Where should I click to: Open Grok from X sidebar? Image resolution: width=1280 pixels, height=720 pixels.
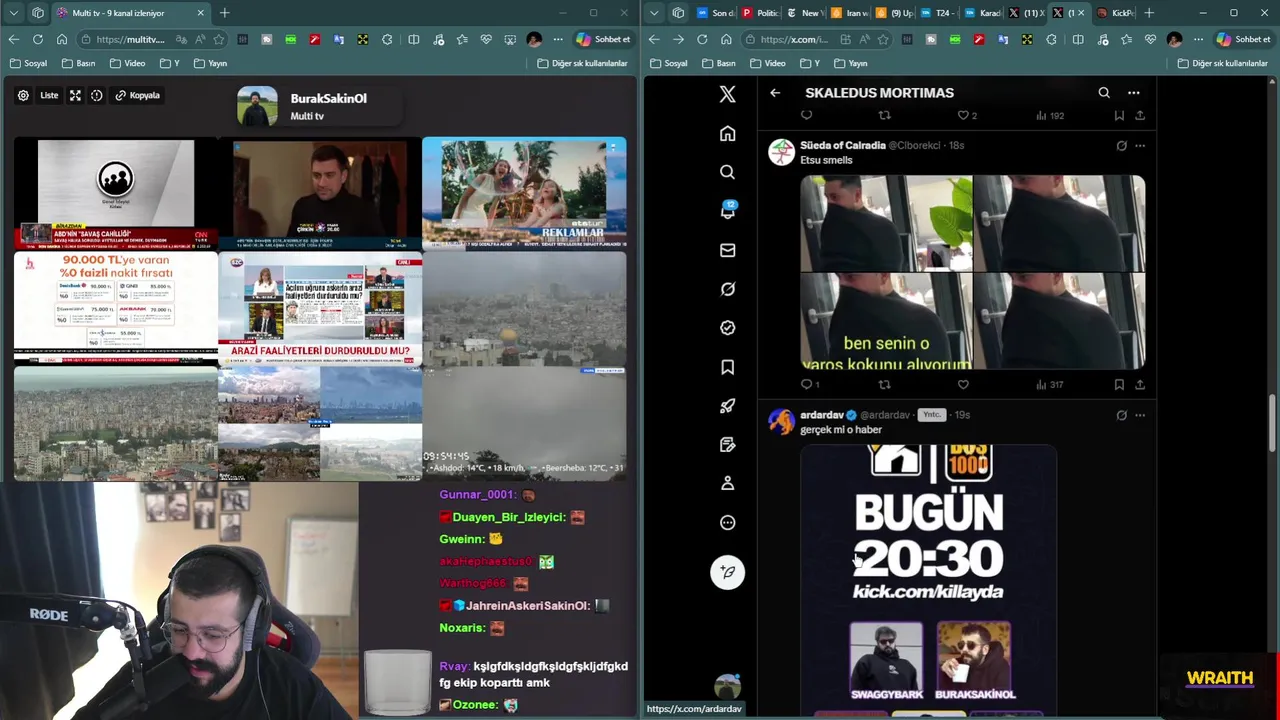pos(727,289)
